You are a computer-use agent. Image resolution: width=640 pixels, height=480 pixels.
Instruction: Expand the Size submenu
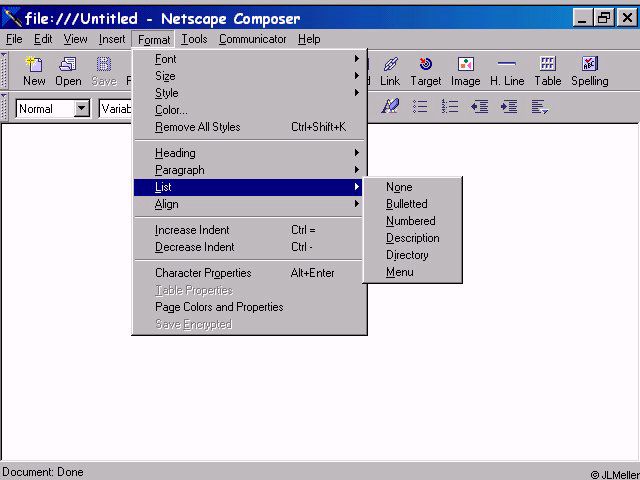pyautogui.click(x=250, y=76)
